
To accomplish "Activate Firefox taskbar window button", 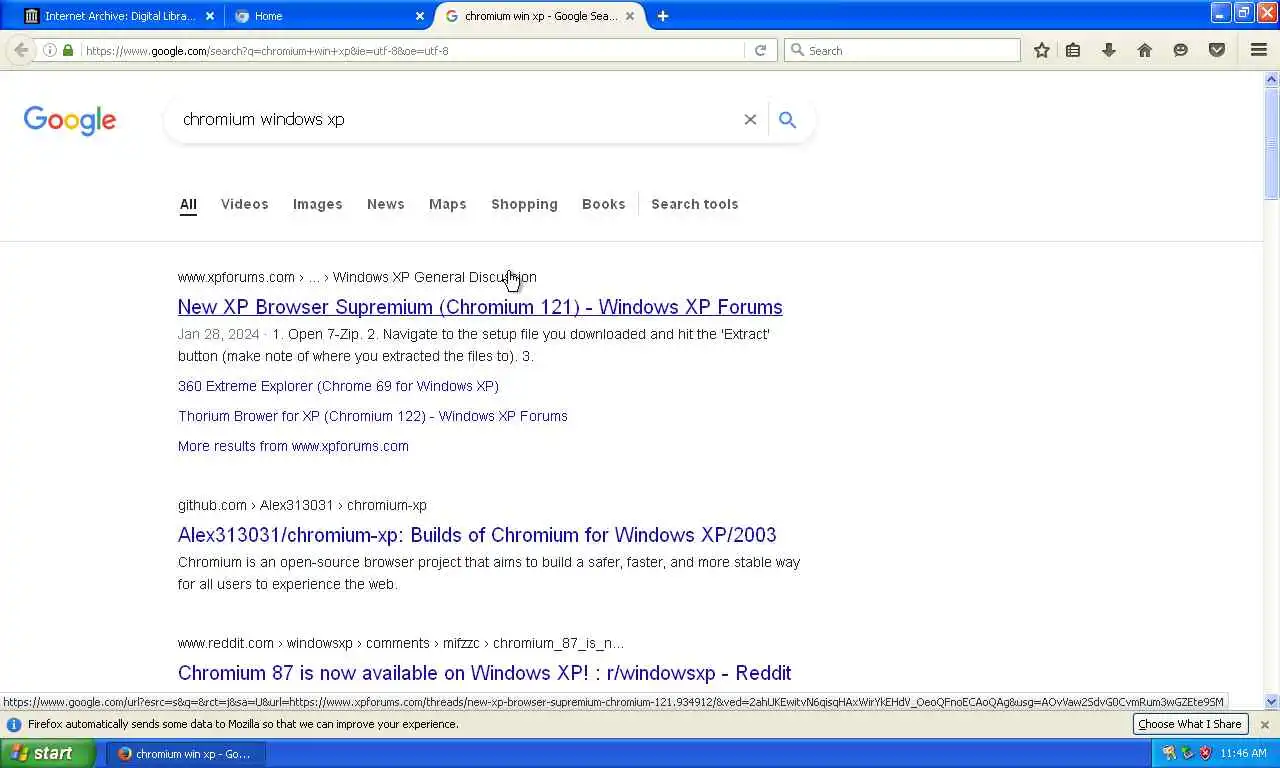I will point(186,754).
